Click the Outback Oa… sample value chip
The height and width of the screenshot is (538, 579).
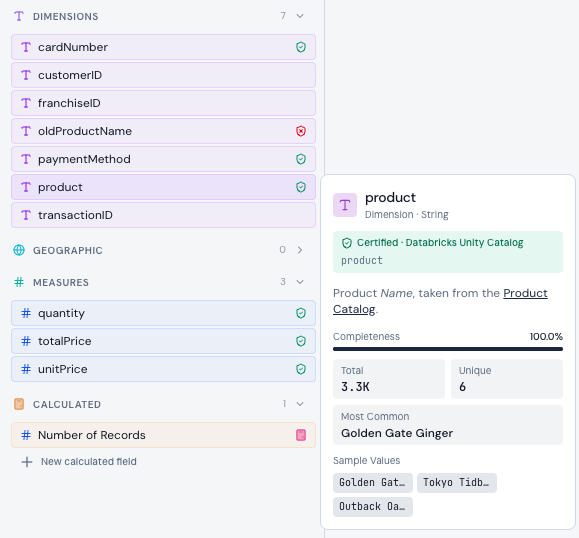373,507
